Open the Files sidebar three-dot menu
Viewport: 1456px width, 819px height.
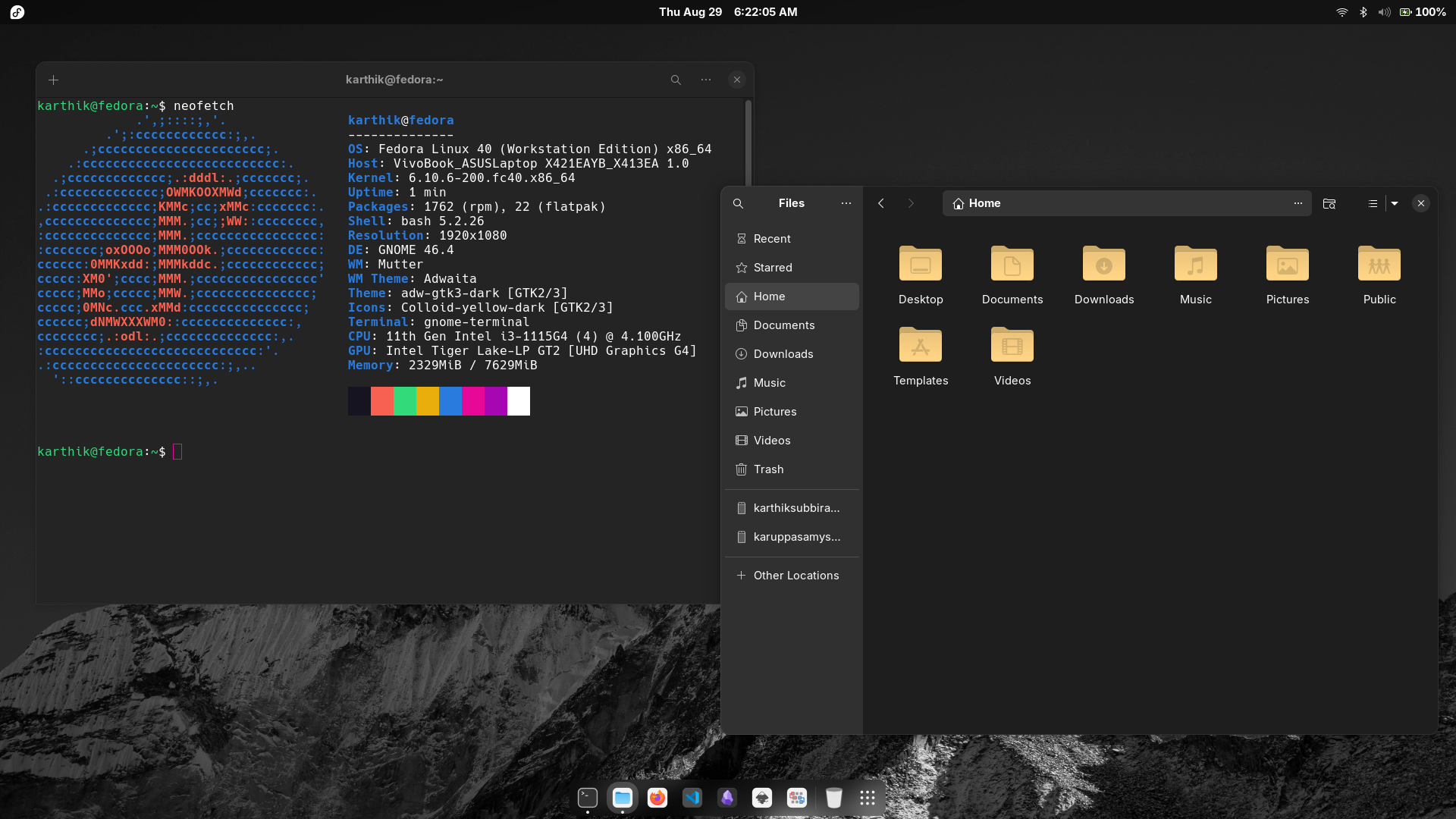pyautogui.click(x=846, y=203)
